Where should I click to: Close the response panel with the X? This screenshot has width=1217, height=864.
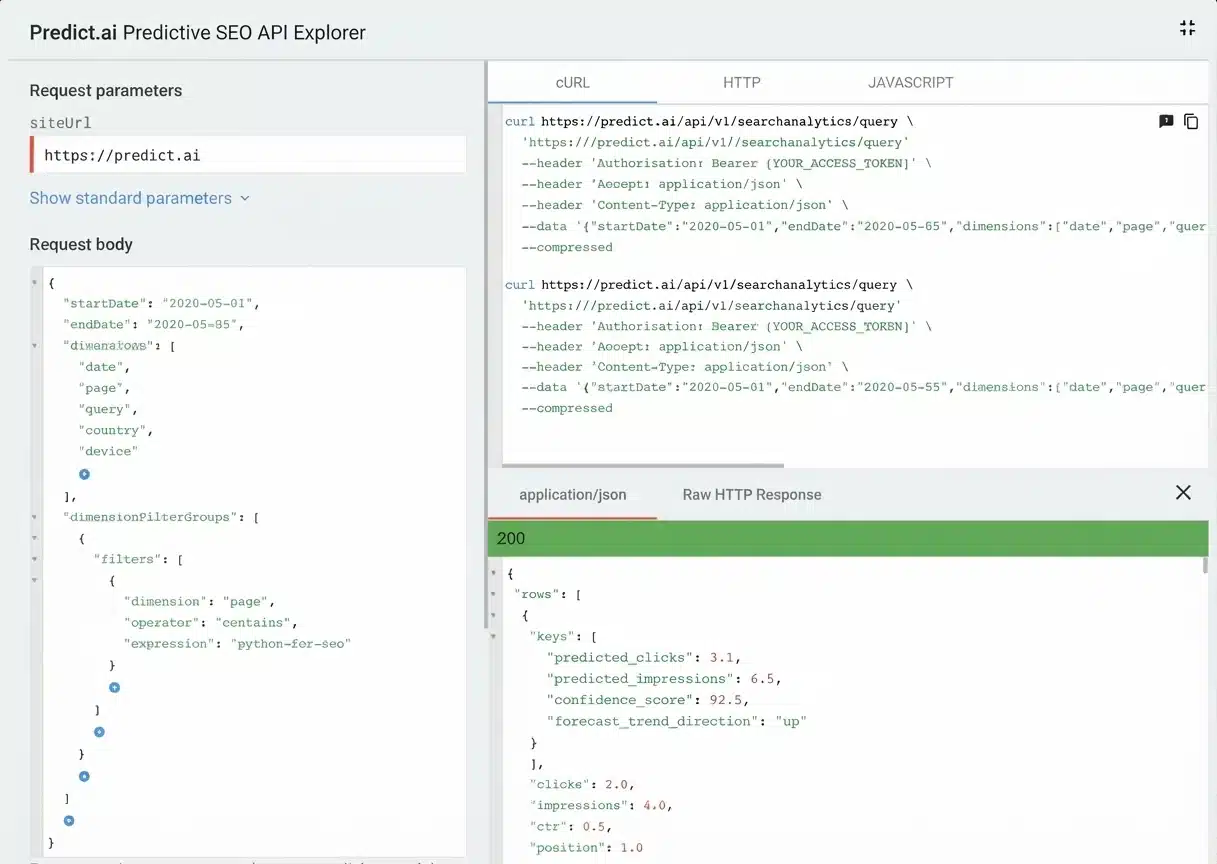[1183, 492]
